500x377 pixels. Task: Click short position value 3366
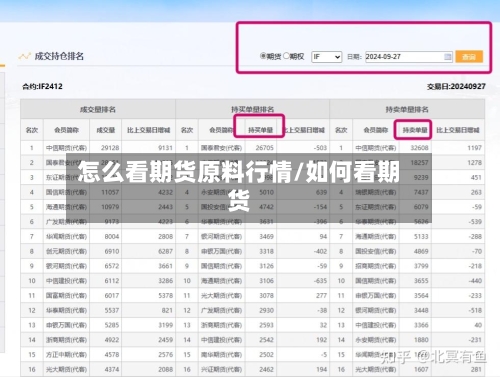[421, 325]
